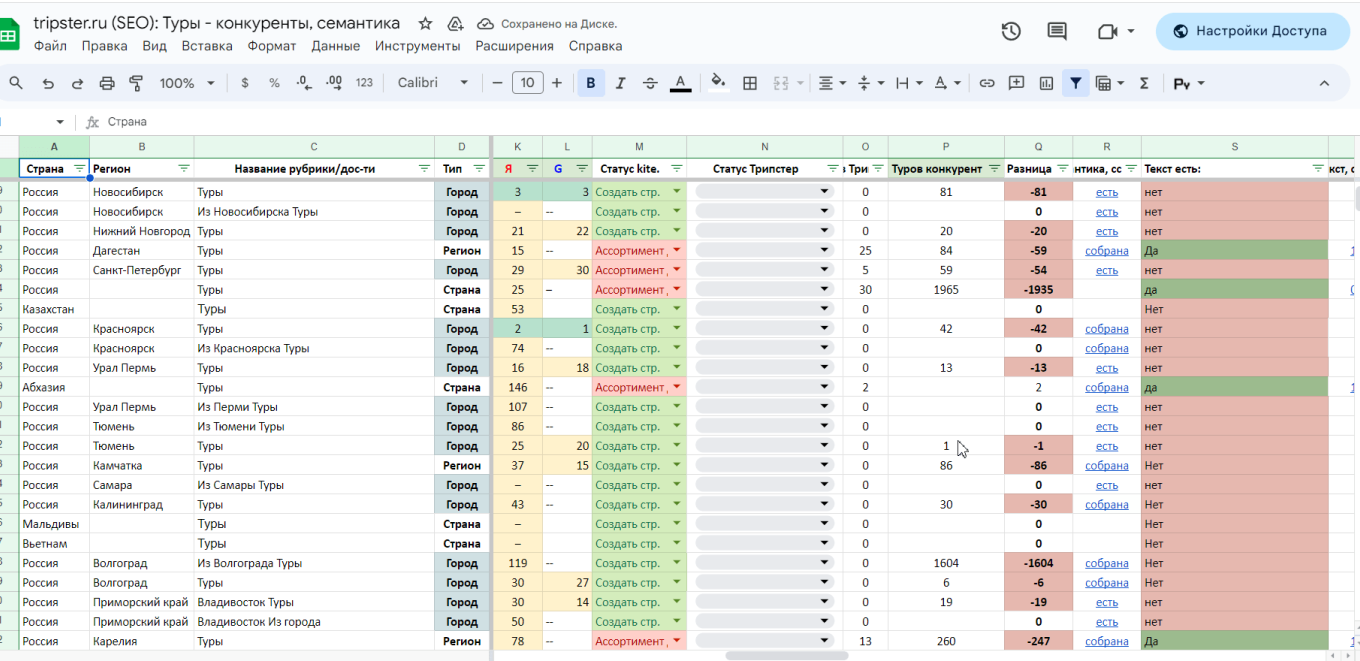Star this spreadsheet document
Image resolution: width=1360 pixels, height=661 pixels.
pyautogui.click(x=425, y=23)
